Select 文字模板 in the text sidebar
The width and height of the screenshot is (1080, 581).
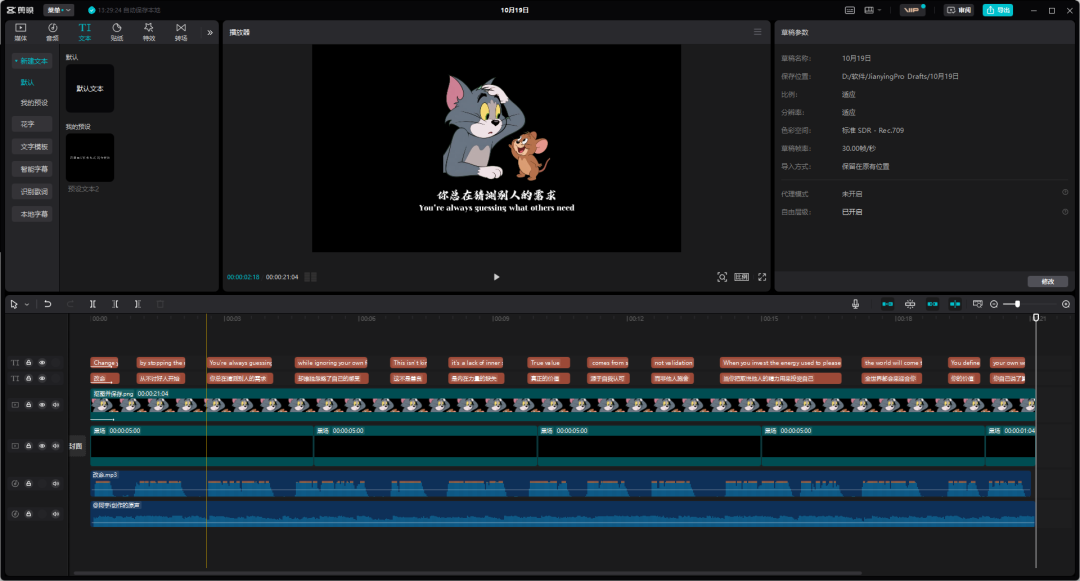(34, 146)
